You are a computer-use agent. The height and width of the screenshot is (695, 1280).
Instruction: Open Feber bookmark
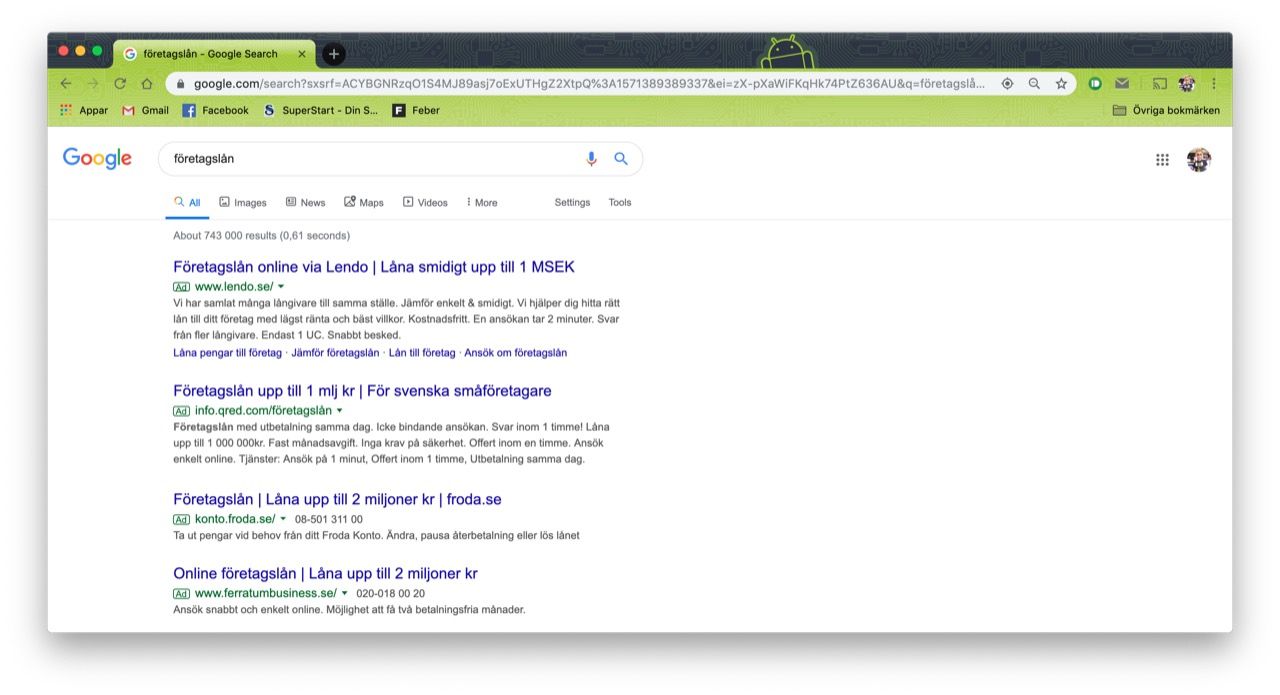[416, 110]
